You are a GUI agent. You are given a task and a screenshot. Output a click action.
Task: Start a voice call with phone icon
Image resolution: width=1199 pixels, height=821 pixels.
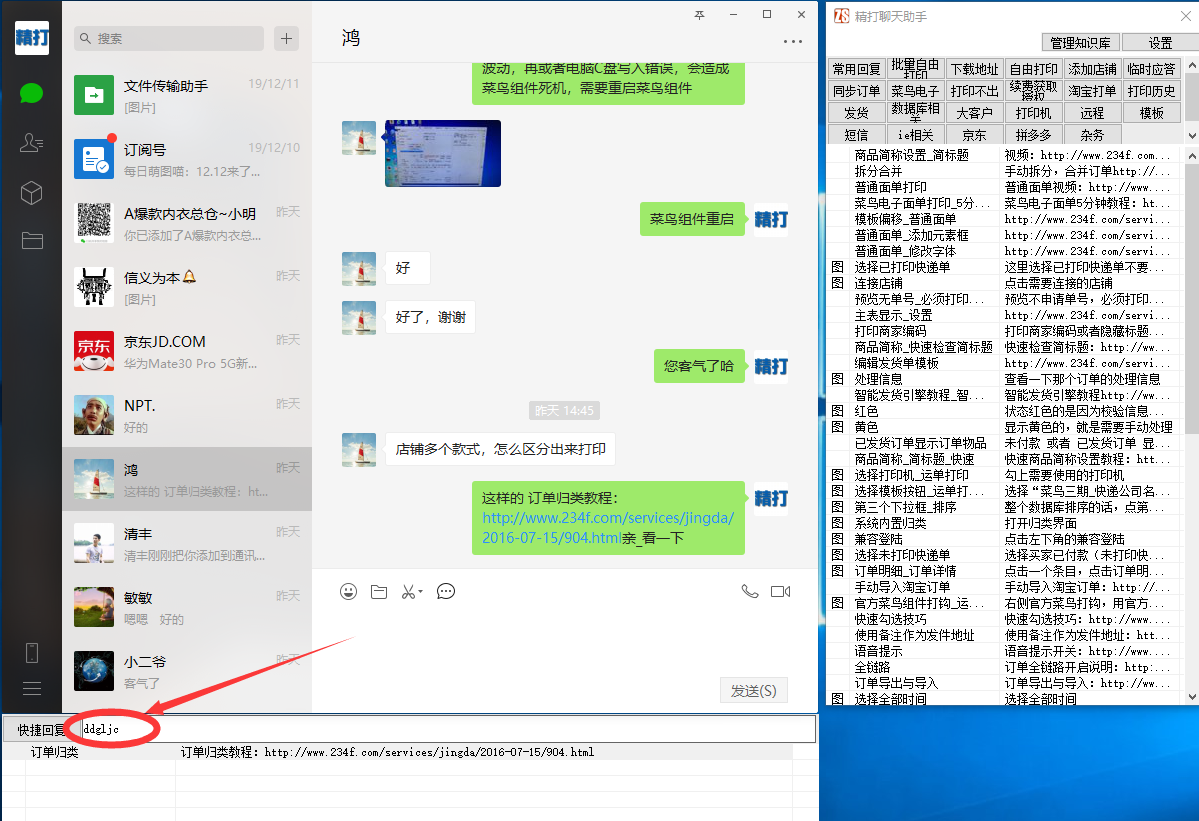tap(749, 592)
